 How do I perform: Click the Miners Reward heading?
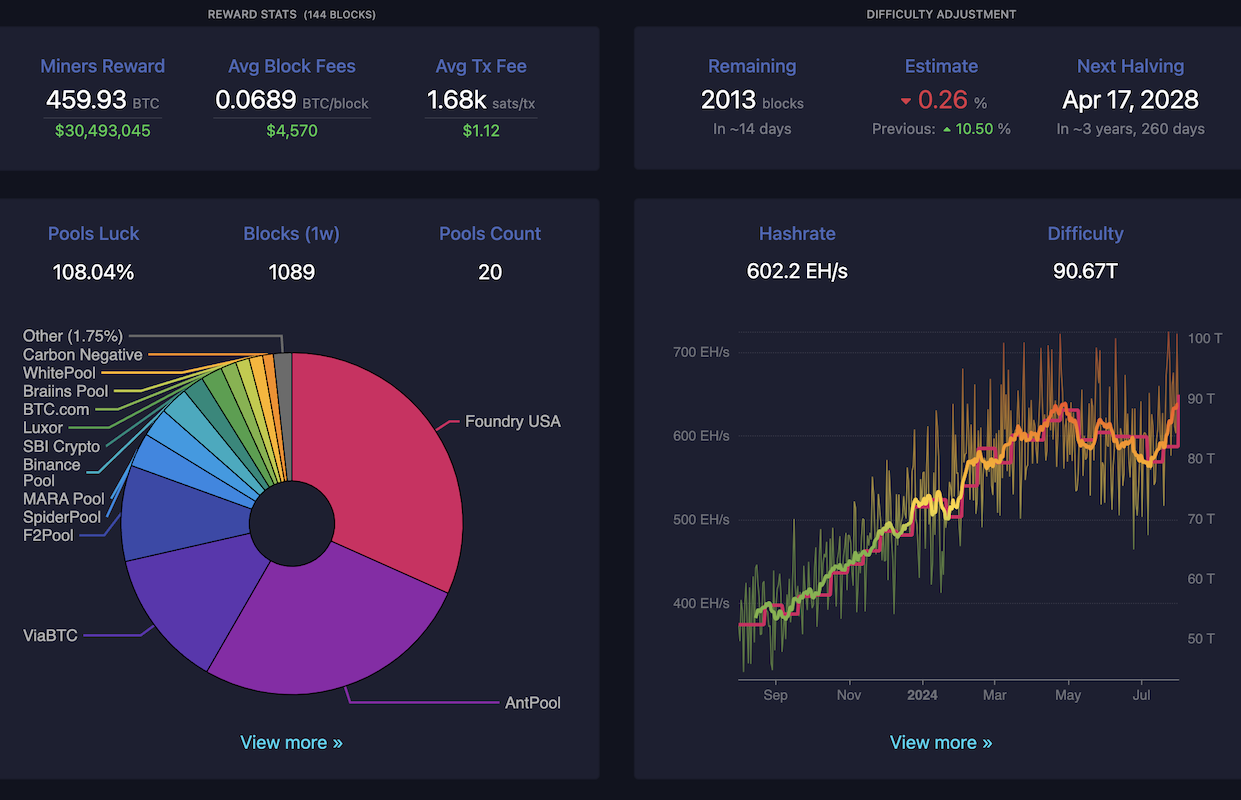tap(102, 66)
